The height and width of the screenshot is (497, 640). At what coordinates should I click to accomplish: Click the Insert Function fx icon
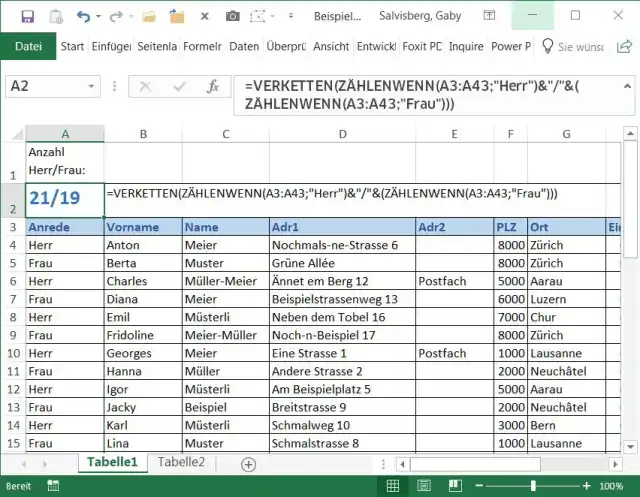[x=213, y=87]
